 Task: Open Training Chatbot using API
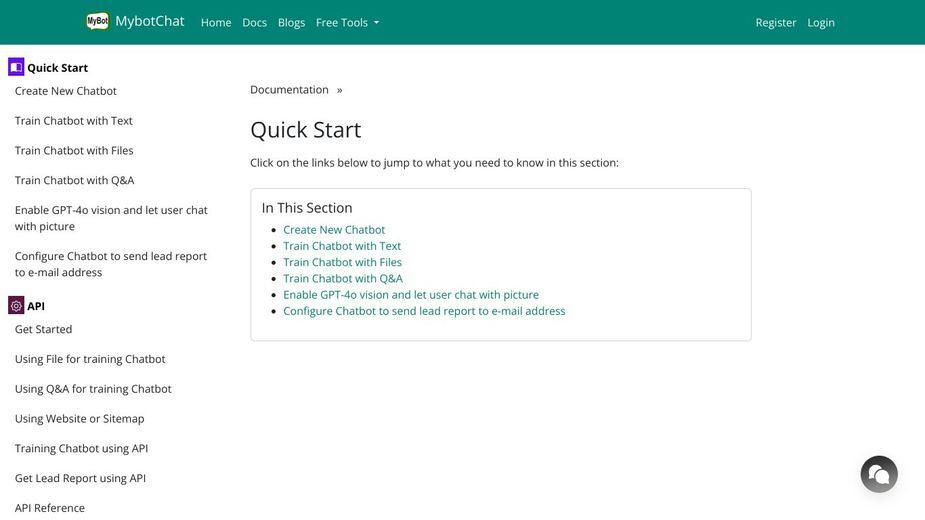coord(81,449)
